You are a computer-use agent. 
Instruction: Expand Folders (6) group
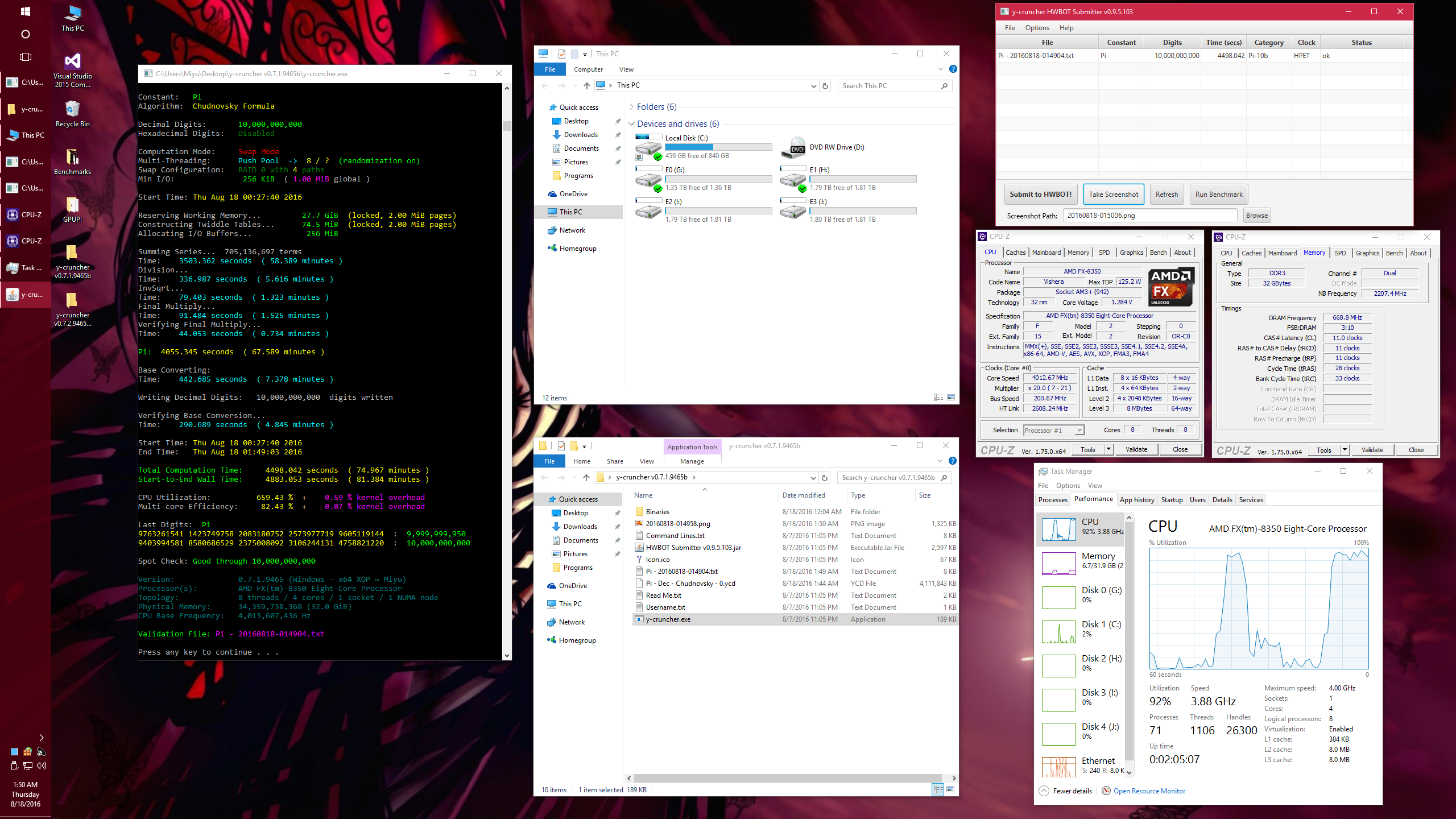click(x=631, y=107)
